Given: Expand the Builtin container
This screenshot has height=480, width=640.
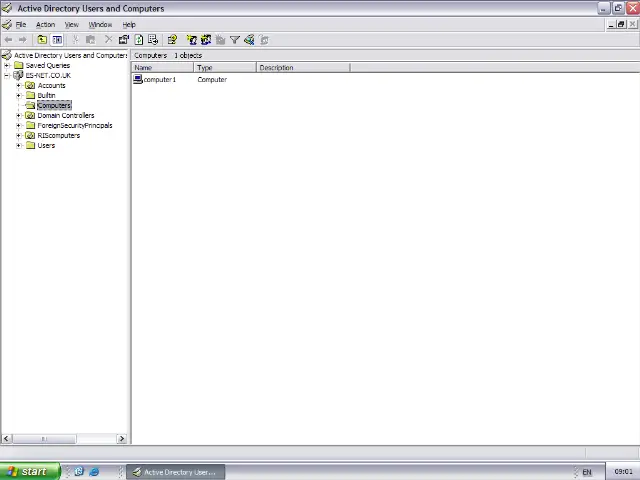Looking at the screenshot, I should point(18,96).
